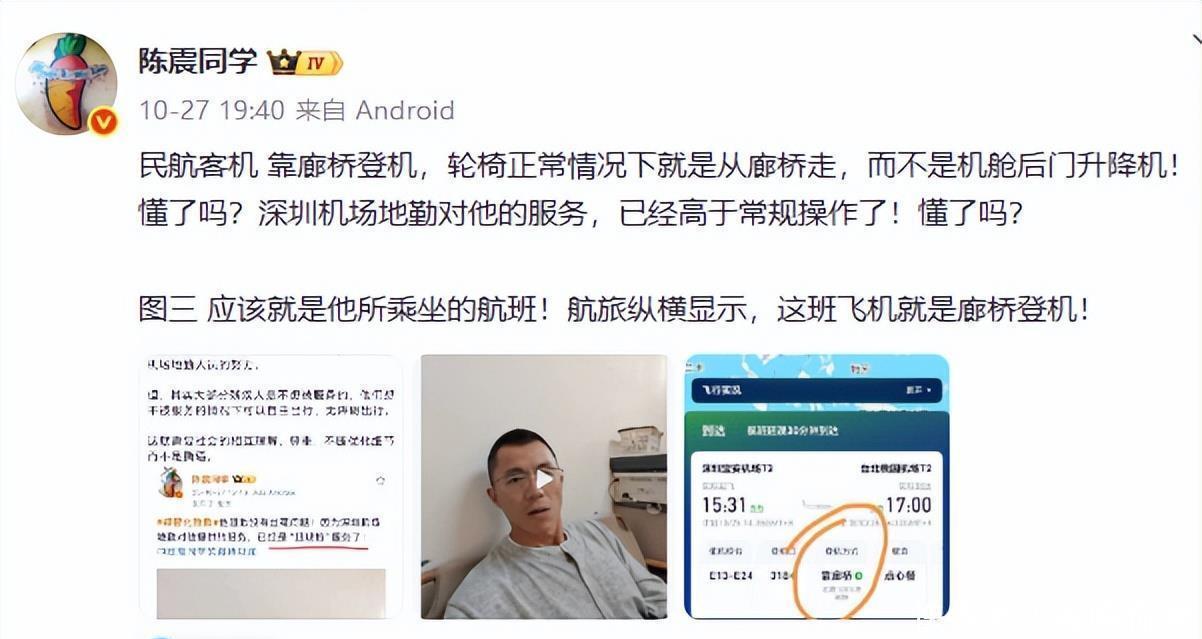Click the orange verified badge on avatar
Viewport: 1202px width, 639px height.
tap(104, 122)
